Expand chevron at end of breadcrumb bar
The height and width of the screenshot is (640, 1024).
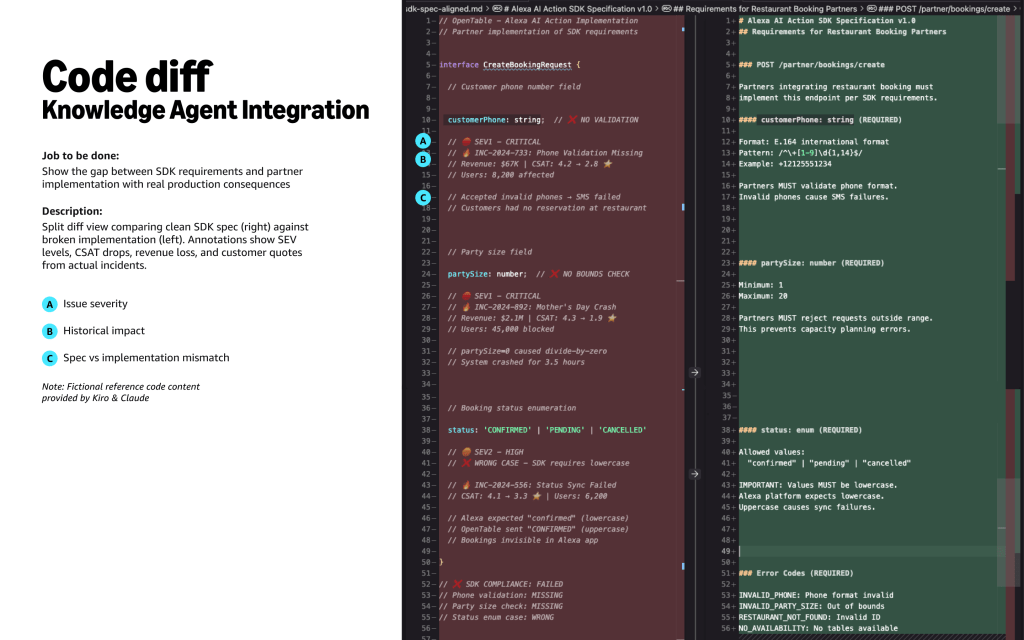pos(1017,8)
